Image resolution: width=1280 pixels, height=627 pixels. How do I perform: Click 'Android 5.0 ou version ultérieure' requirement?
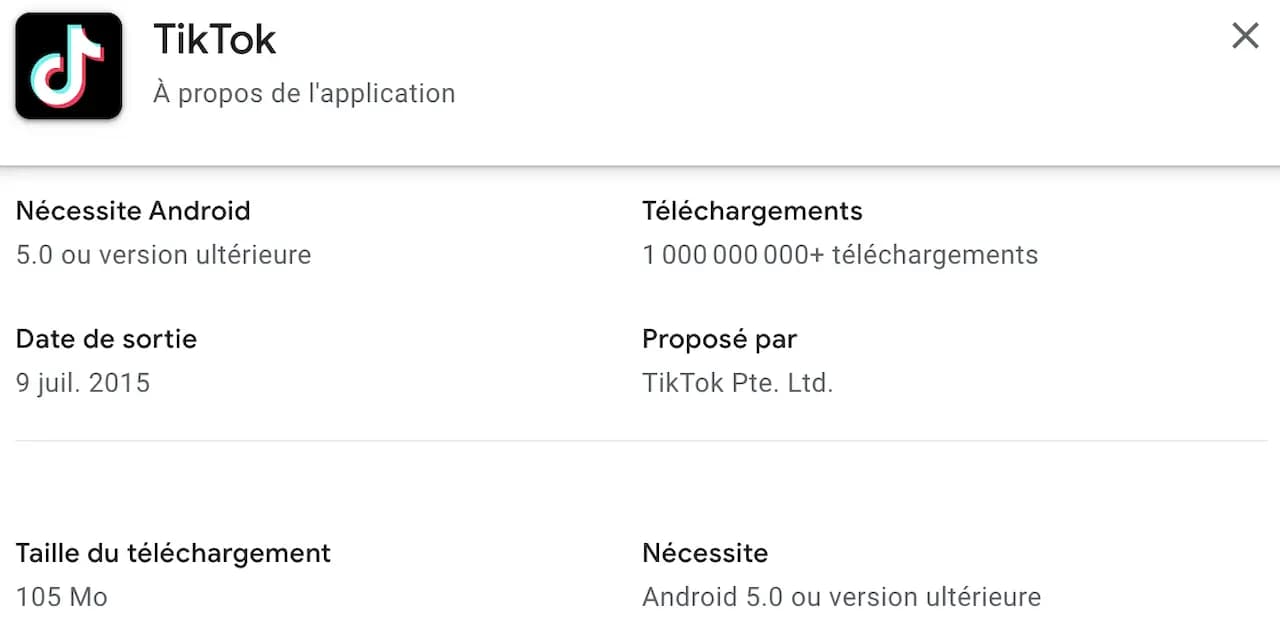(840, 597)
